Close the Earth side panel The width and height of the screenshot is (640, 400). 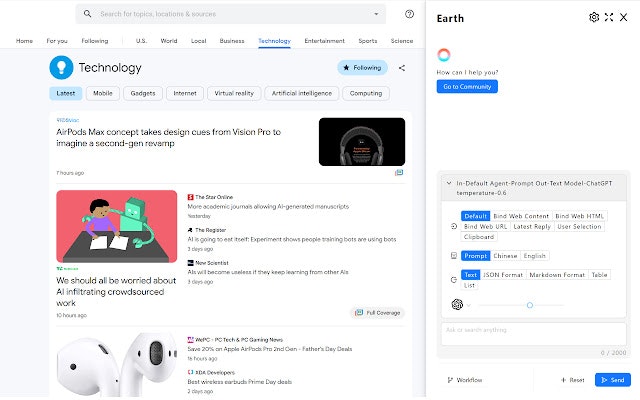click(623, 17)
